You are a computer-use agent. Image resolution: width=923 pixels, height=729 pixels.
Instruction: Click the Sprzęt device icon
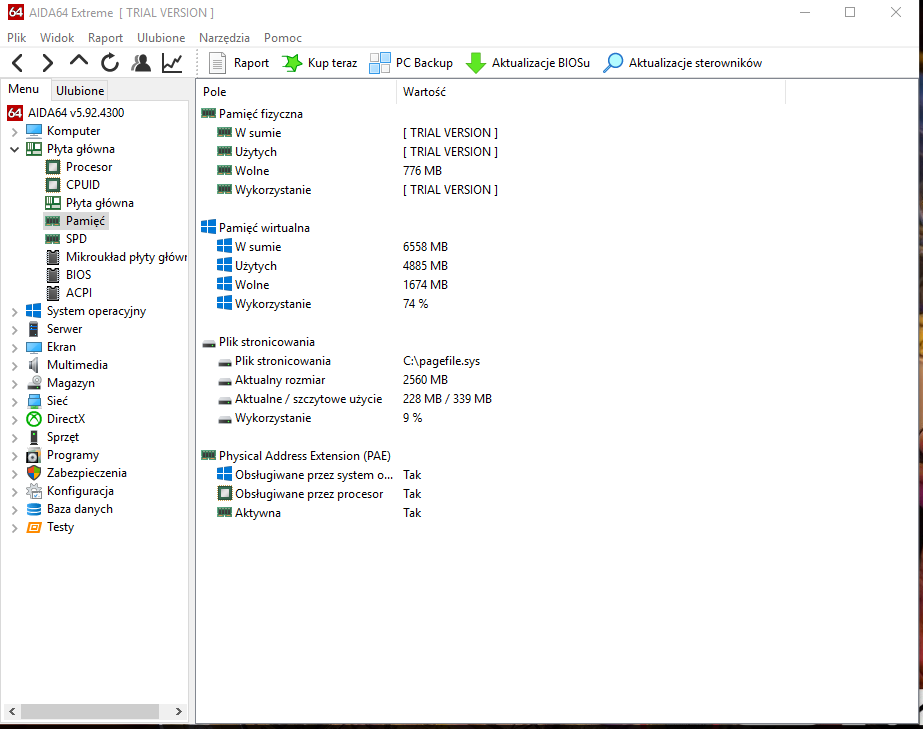coord(34,437)
